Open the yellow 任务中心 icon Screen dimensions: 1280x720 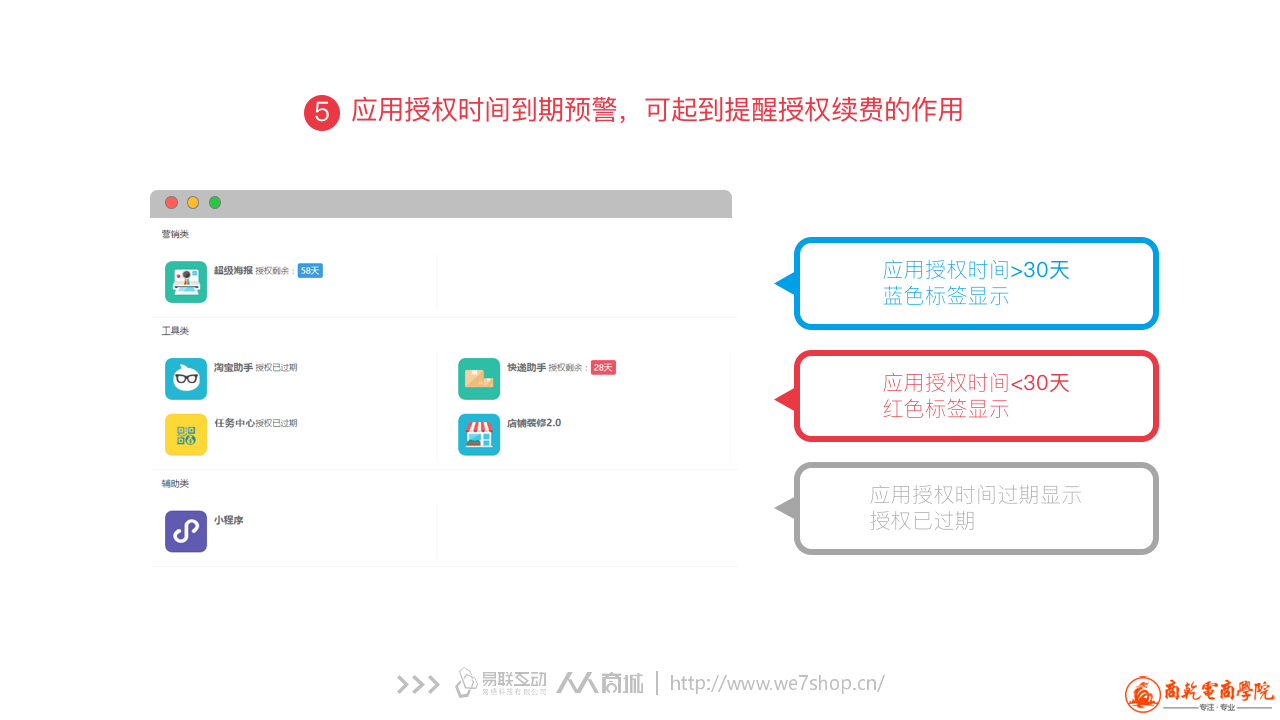pyautogui.click(x=186, y=435)
